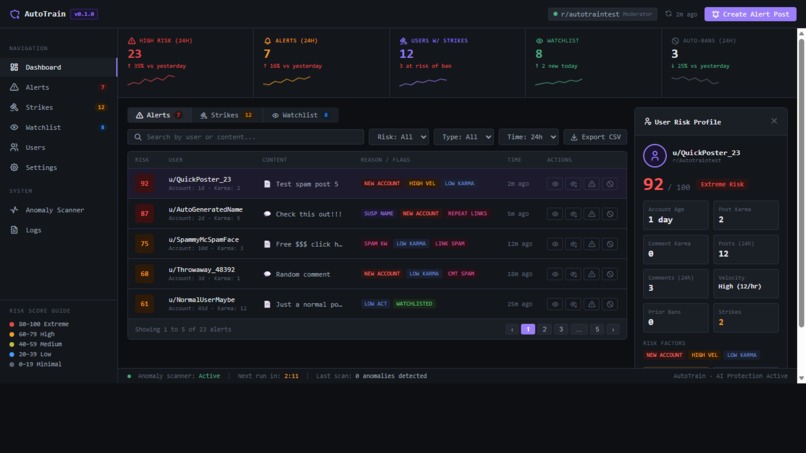
Task: Click the 'WATCHLISTED' flag tag
Action: click(414, 304)
